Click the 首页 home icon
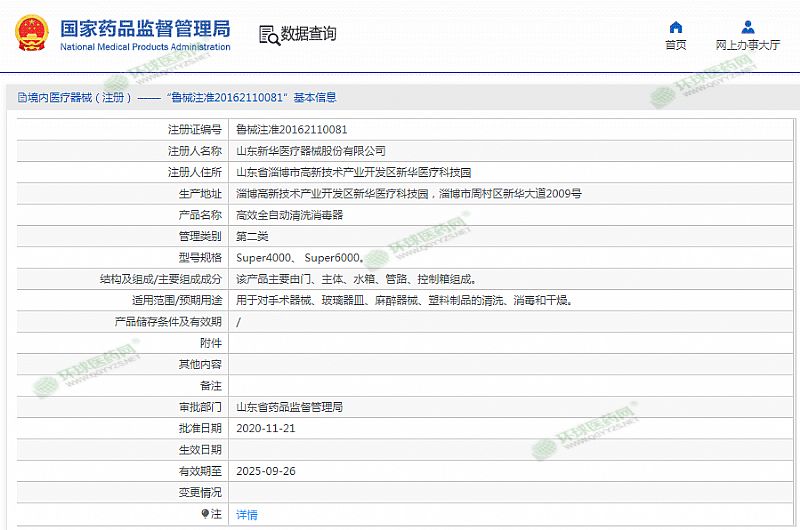Viewport: 800px width, 530px height. [x=676, y=27]
